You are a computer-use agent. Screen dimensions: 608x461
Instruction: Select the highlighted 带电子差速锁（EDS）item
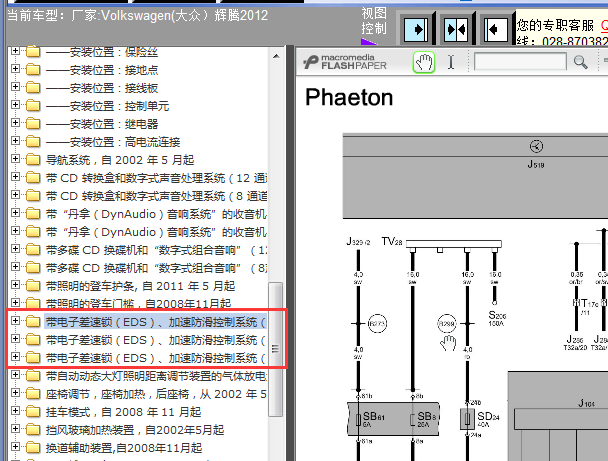(x=155, y=322)
